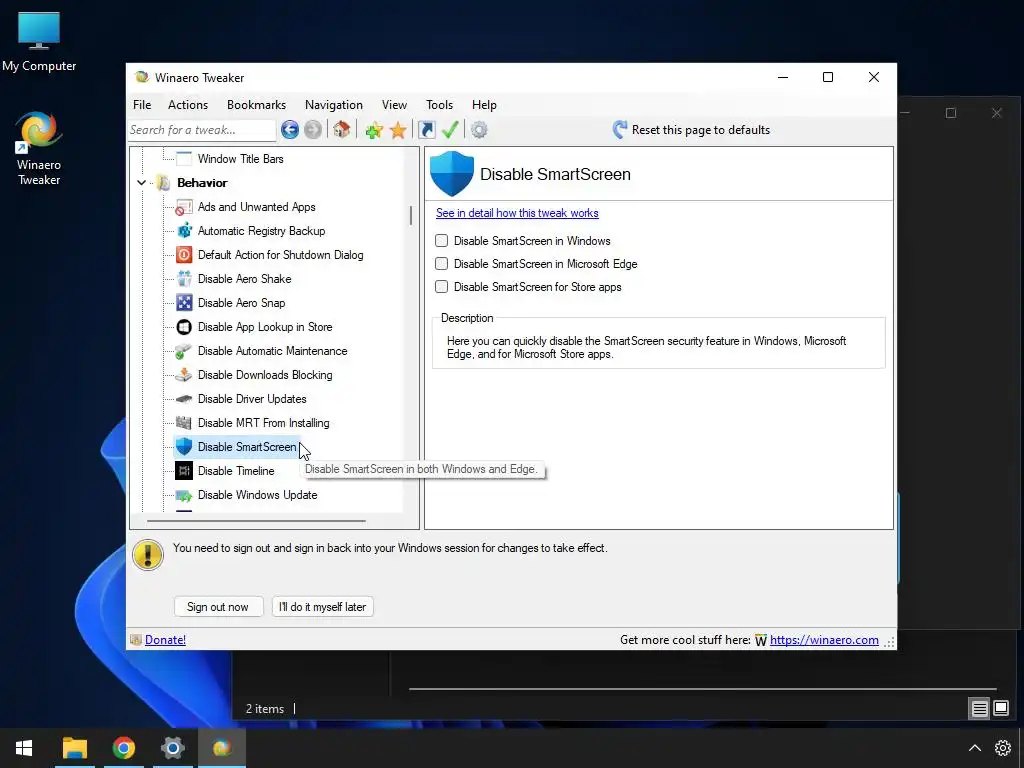Screen dimensions: 1024x768
Task: Open settings via grey gear toolbar icon
Action: tap(479, 130)
